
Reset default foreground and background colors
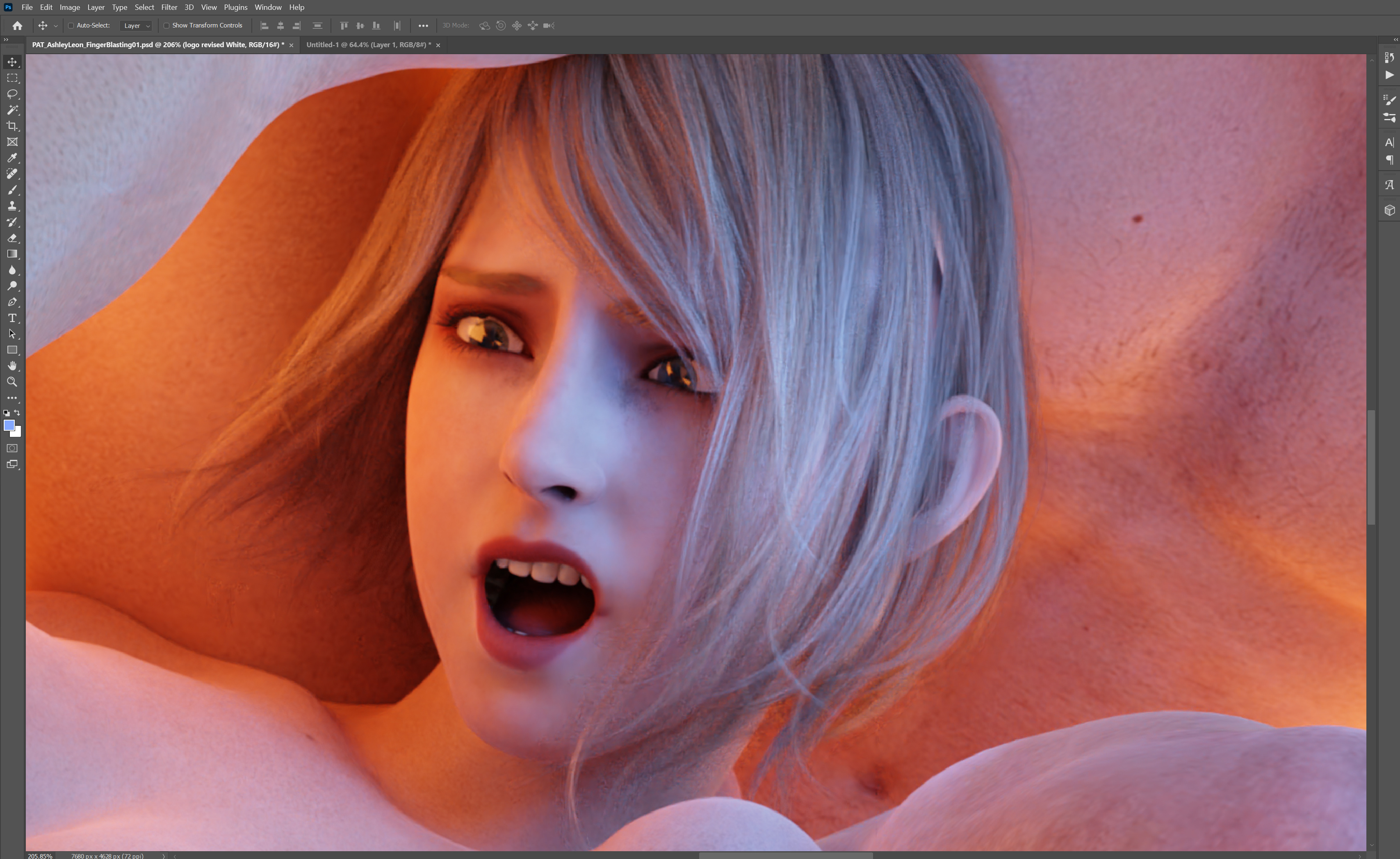point(6,414)
